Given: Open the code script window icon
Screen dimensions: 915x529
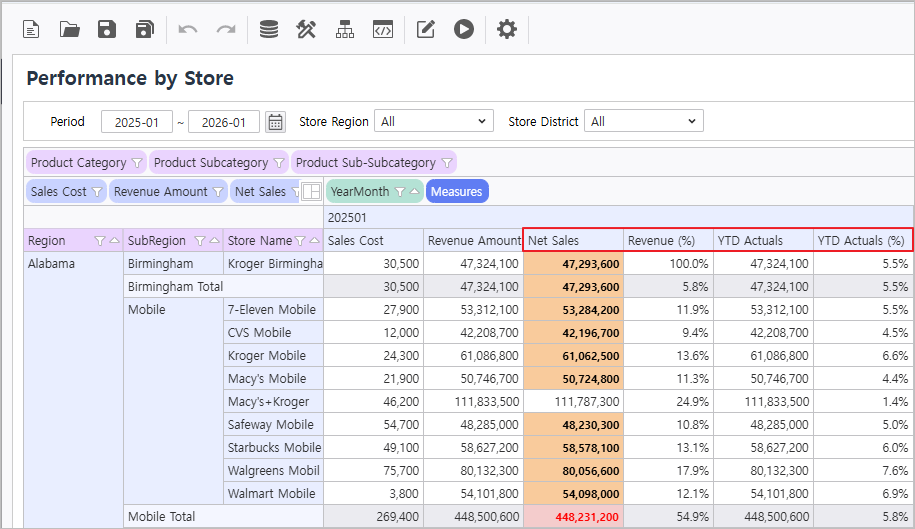Looking at the screenshot, I should coord(382,30).
